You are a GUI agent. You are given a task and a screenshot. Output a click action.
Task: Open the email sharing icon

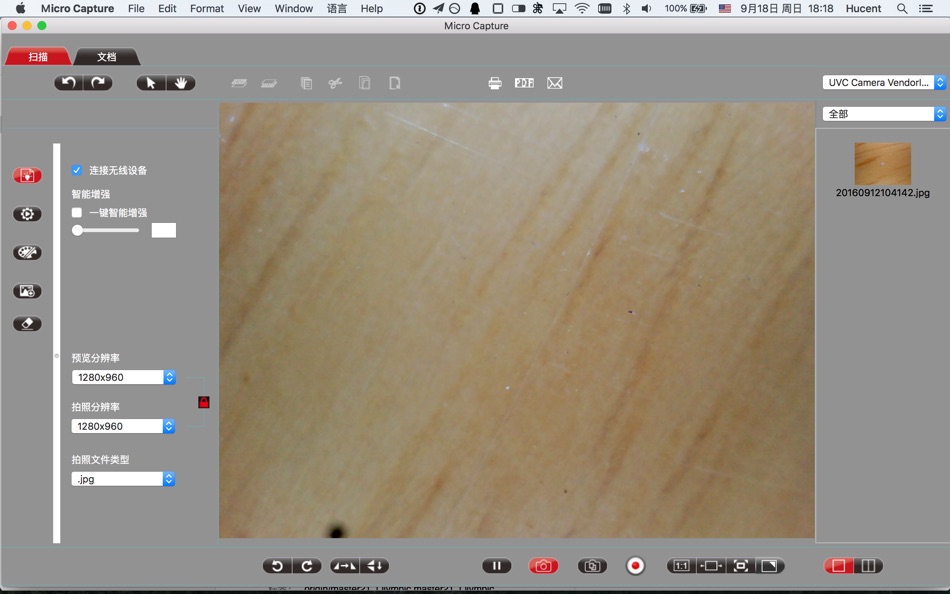click(x=554, y=83)
